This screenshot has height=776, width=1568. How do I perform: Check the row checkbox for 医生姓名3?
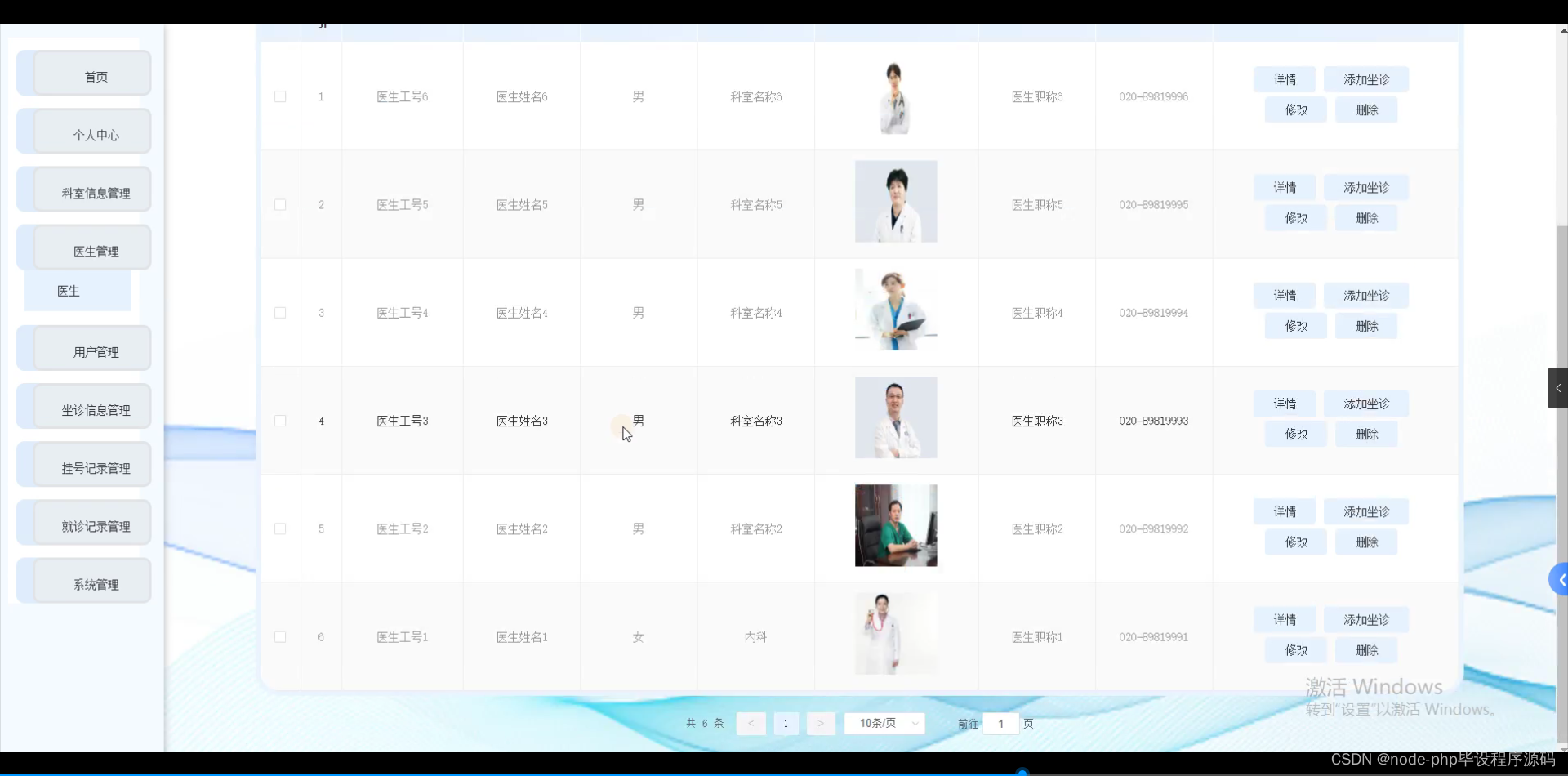click(x=280, y=420)
